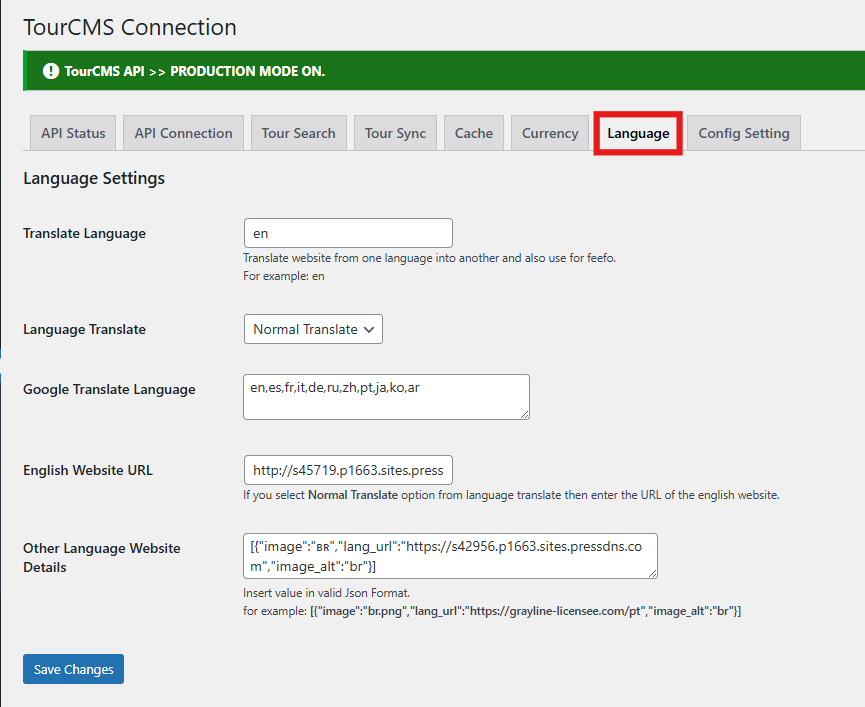The image size is (865, 707).
Task: Grab the Google Translate Language textarea resize handle
Action: [x=523, y=413]
